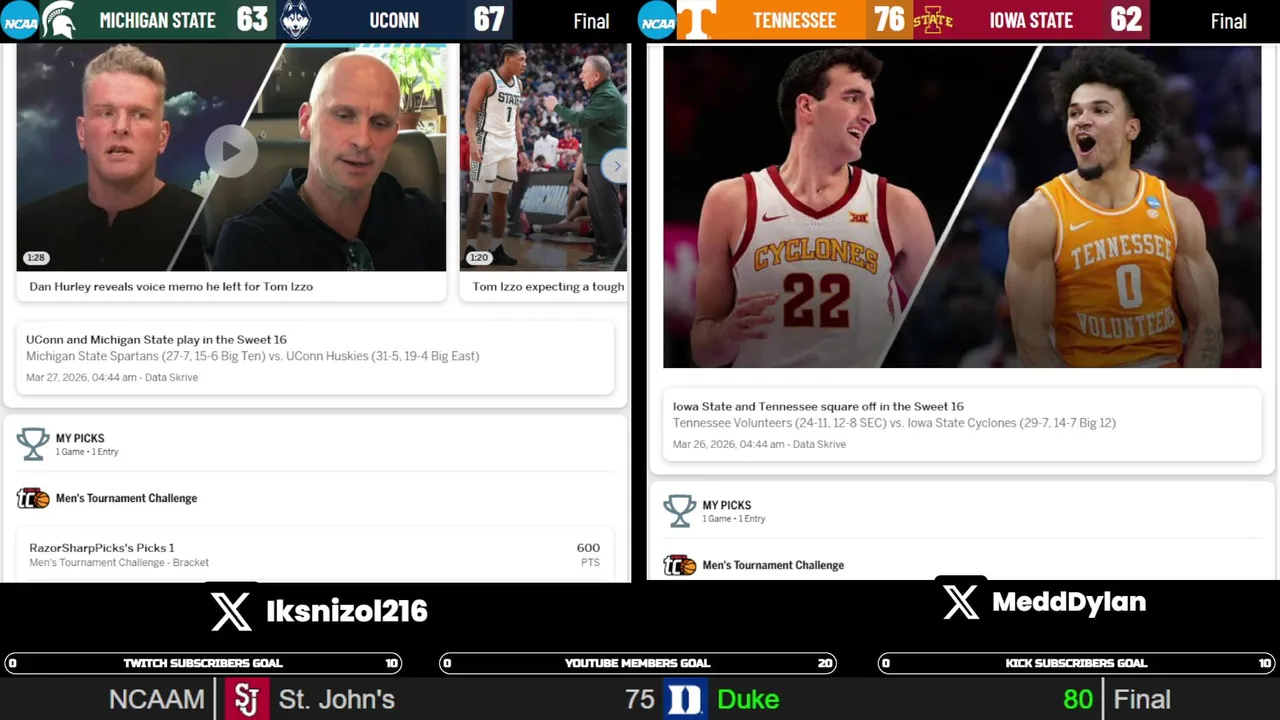The height and width of the screenshot is (720, 1280).
Task: Click Tournament Challenge icon in right panel
Action: pos(680,565)
